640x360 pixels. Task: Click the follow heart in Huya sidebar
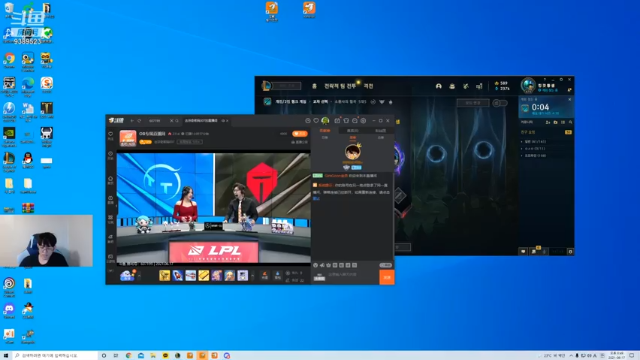point(111,135)
